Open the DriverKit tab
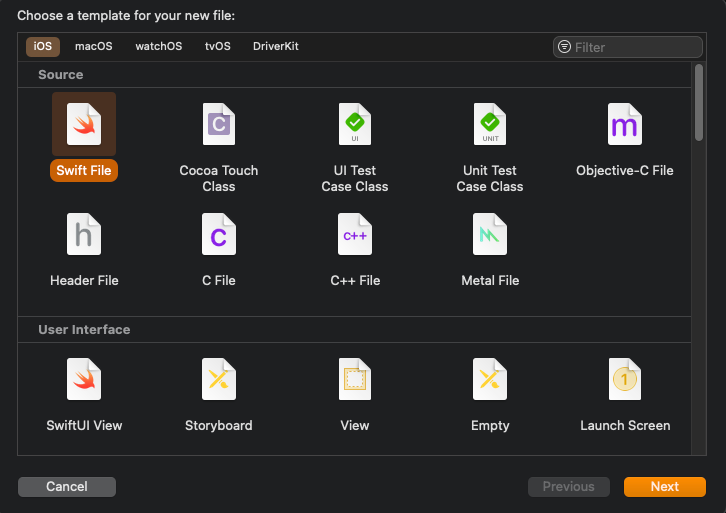Image resolution: width=726 pixels, height=513 pixels. tap(275, 46)
